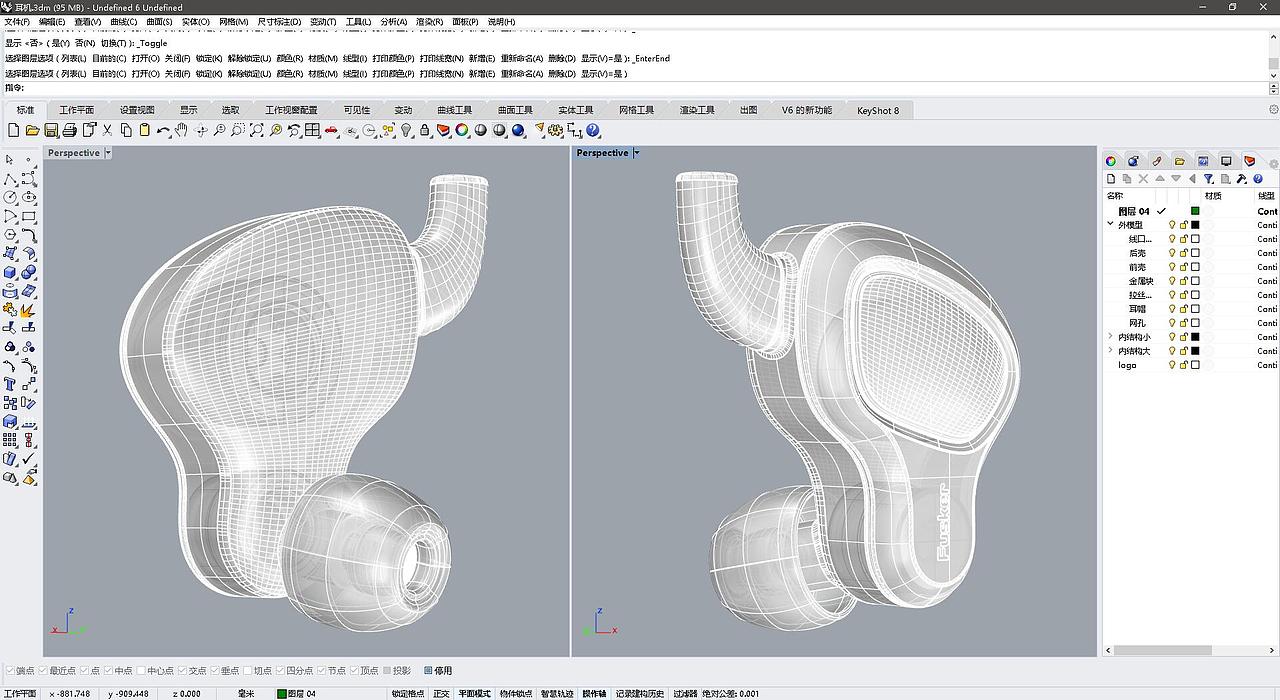1280x700 pixels.
Task: Open right Perspective viewport dropdown arrow
Action: coord(636,153)
